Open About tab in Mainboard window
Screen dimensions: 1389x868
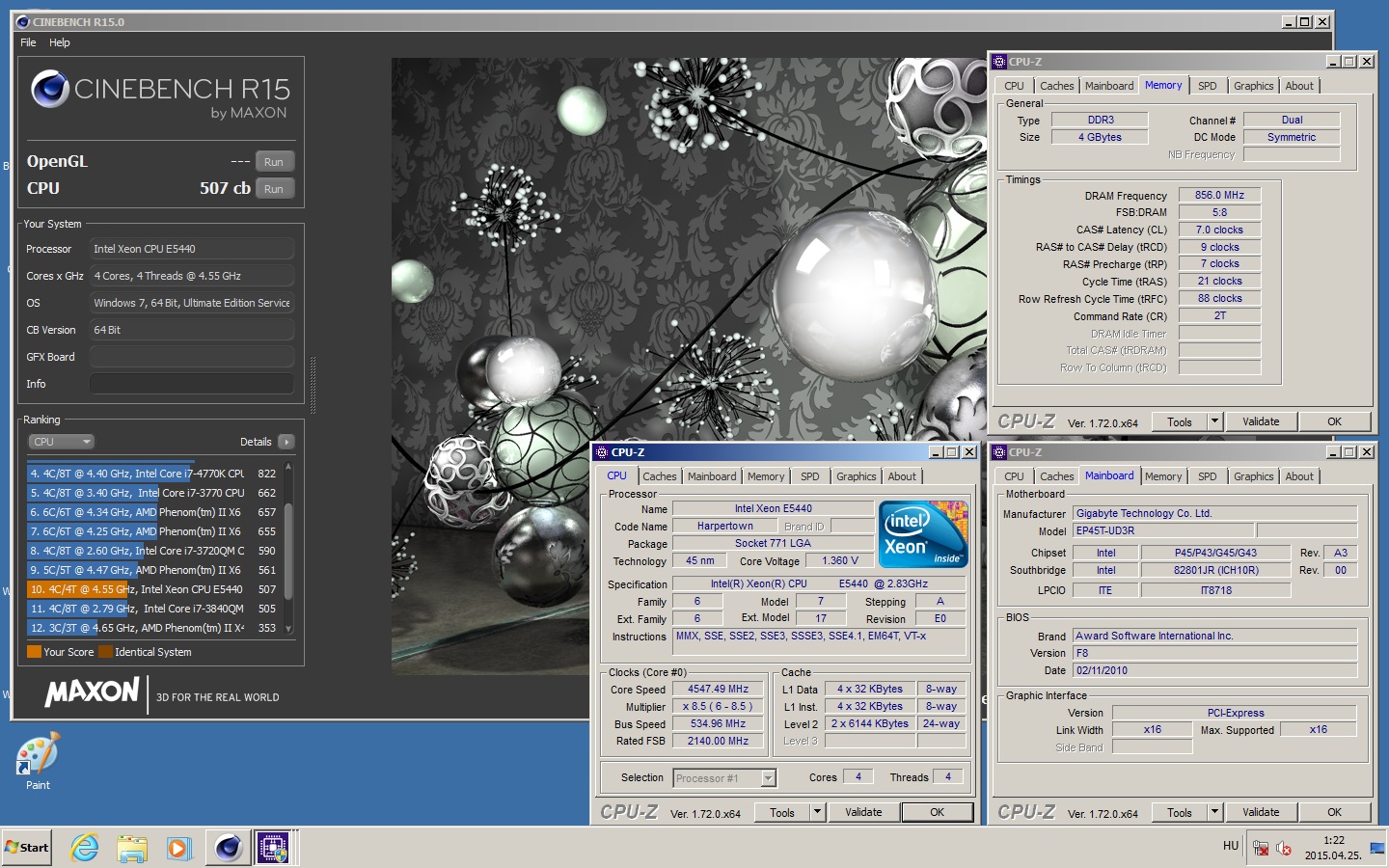(x=1299, y=476)
